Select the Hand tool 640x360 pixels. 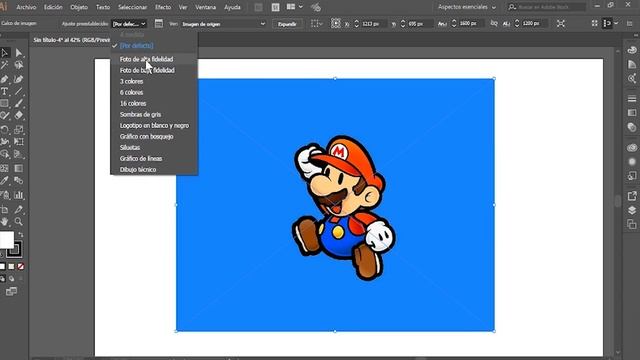(5, 222)
